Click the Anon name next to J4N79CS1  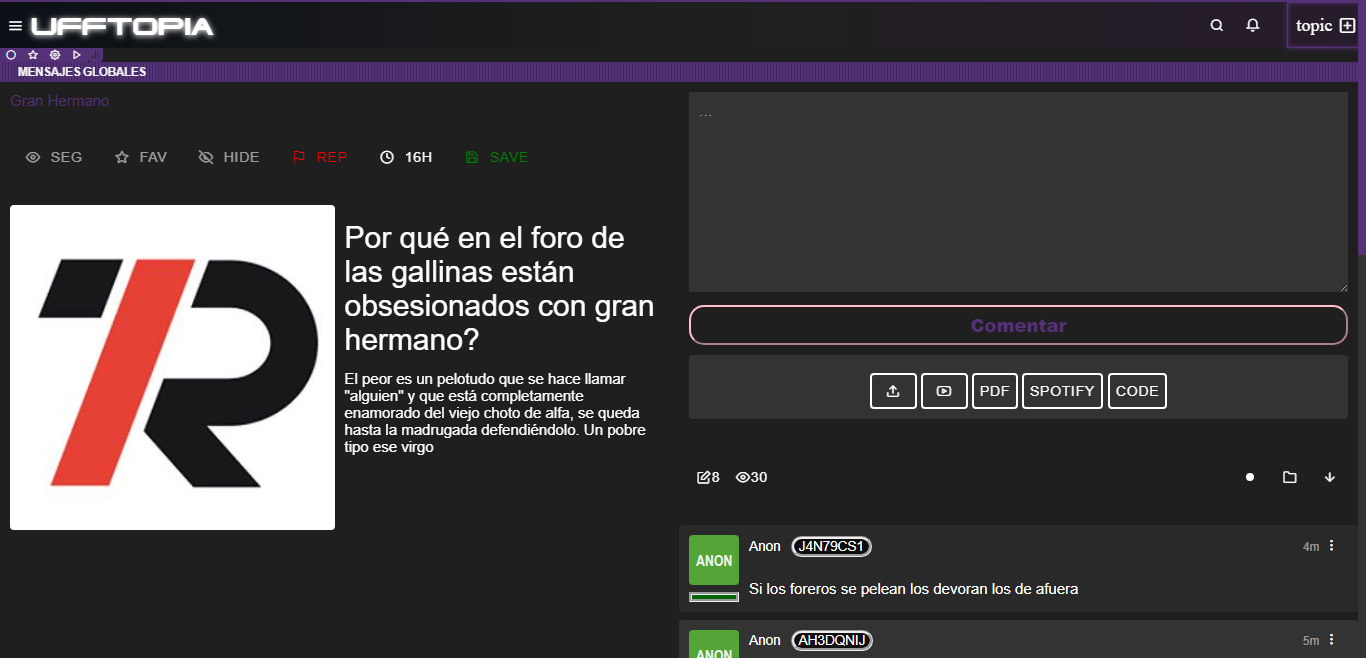[765, 546]
